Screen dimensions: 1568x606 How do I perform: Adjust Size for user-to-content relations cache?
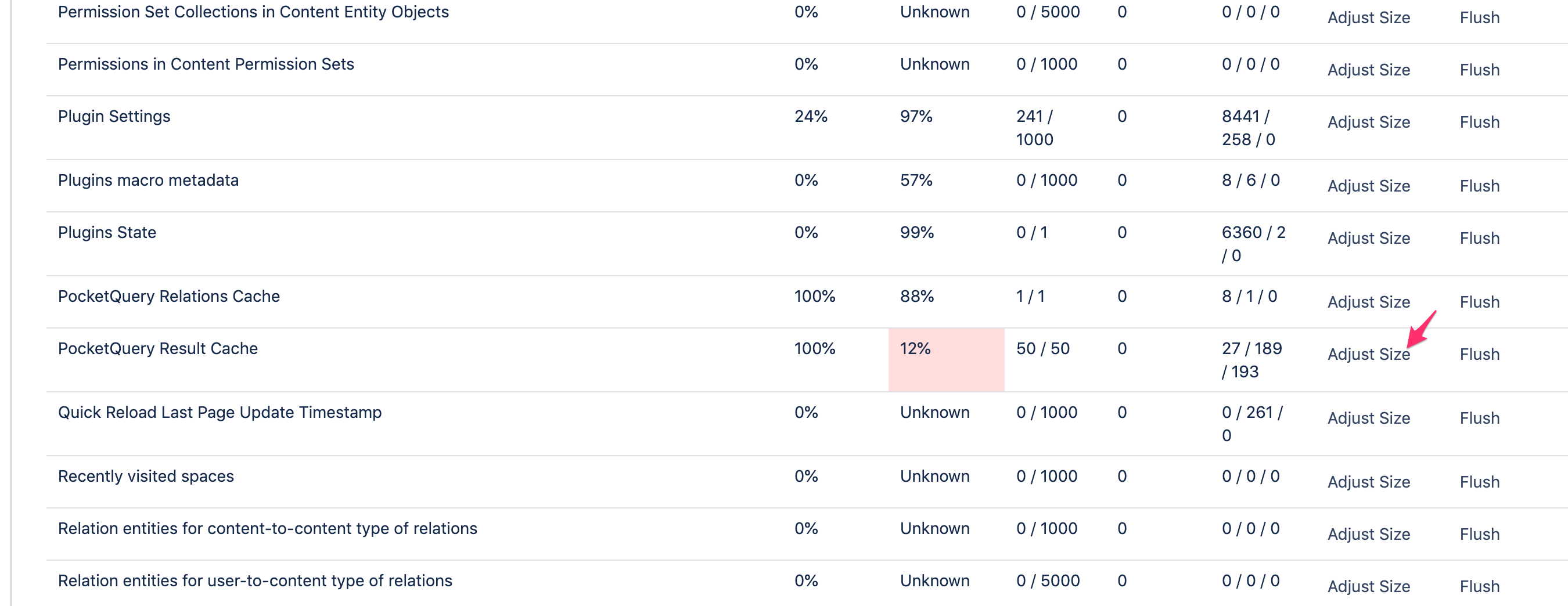pyautogui.click(x=1368, y=586)
